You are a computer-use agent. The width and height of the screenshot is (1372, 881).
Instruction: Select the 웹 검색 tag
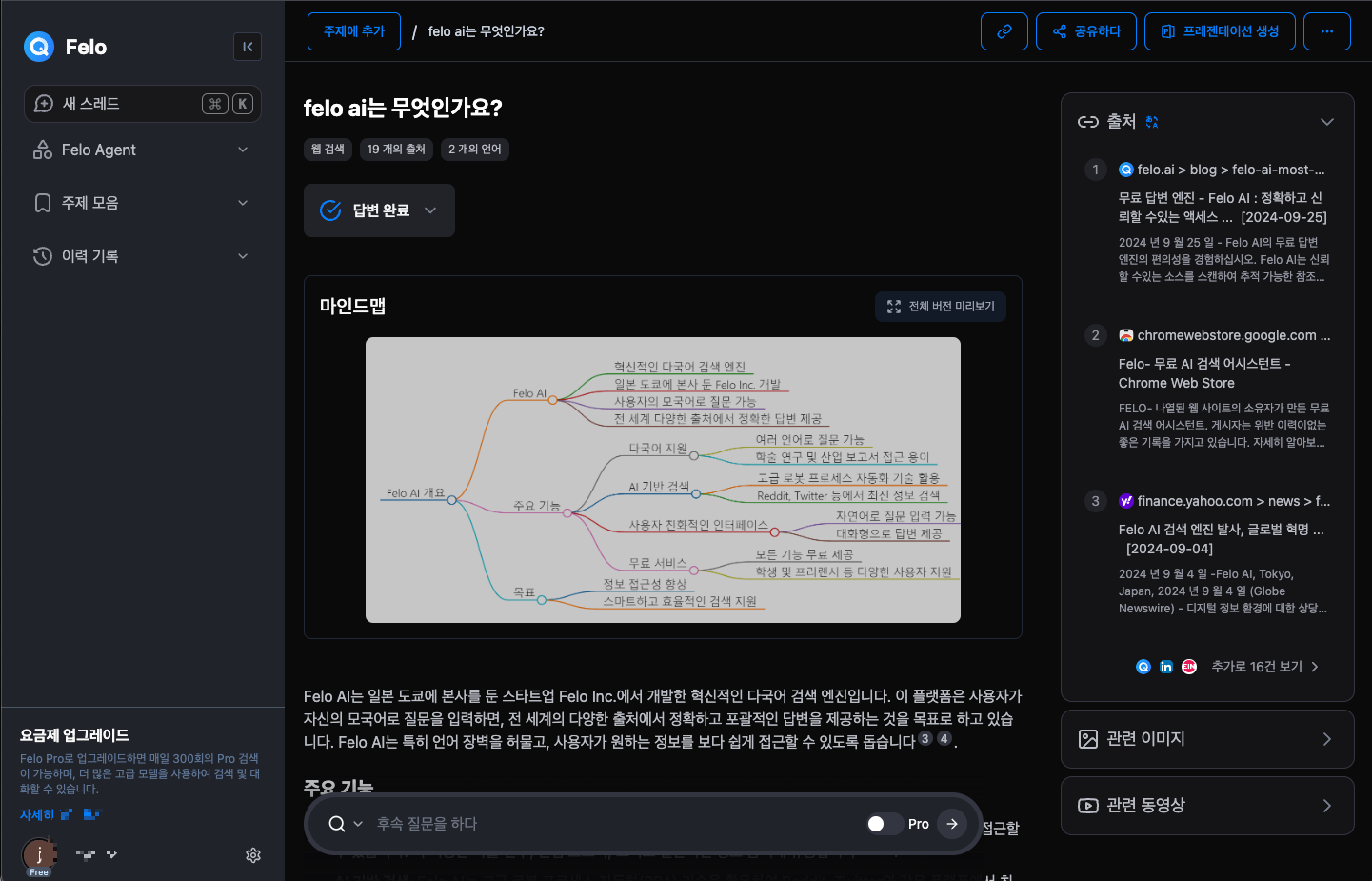tap(328, 150)
